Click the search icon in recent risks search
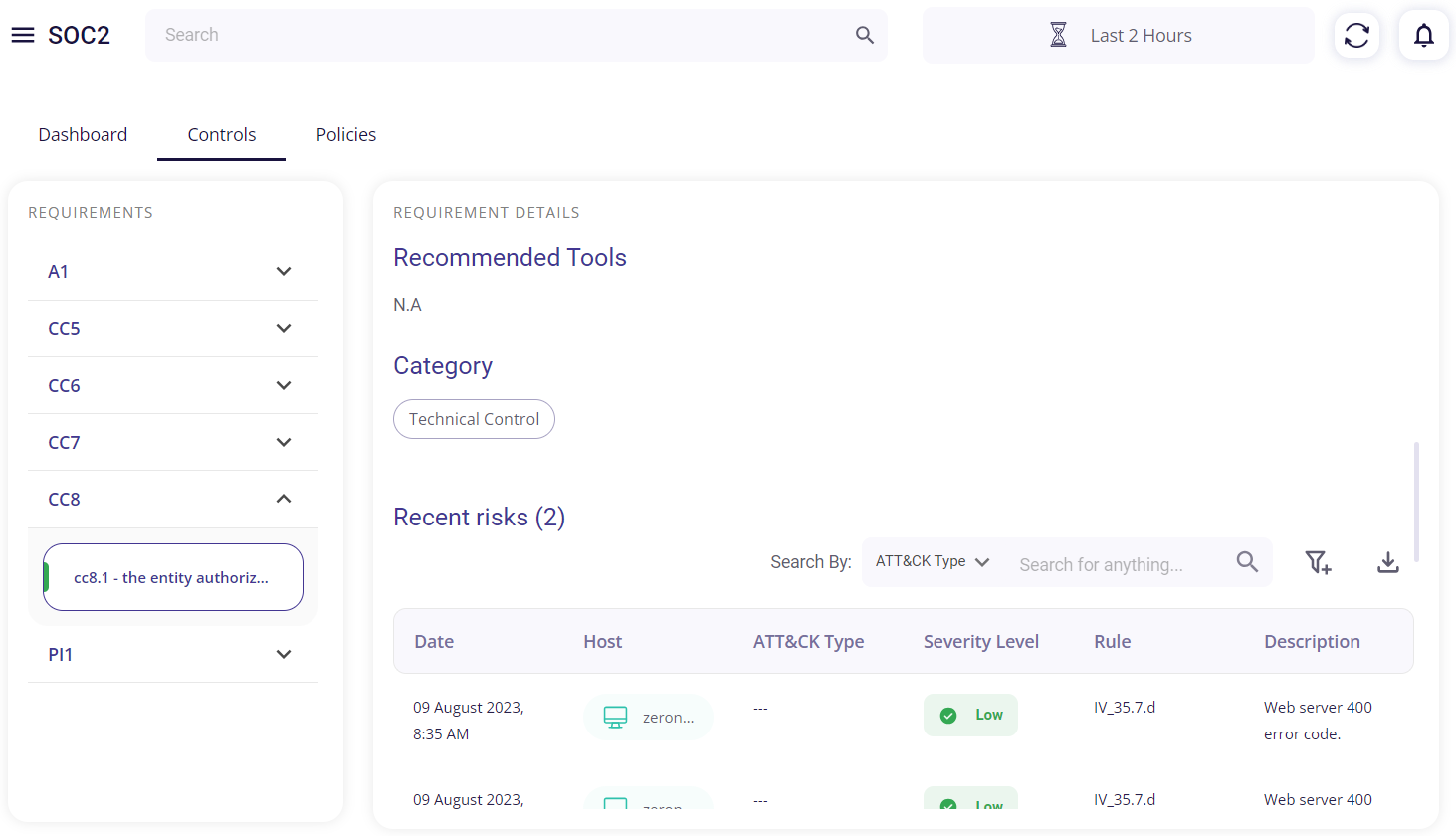The width and height of the screenshot is (1456, 836). (1247, 562)
